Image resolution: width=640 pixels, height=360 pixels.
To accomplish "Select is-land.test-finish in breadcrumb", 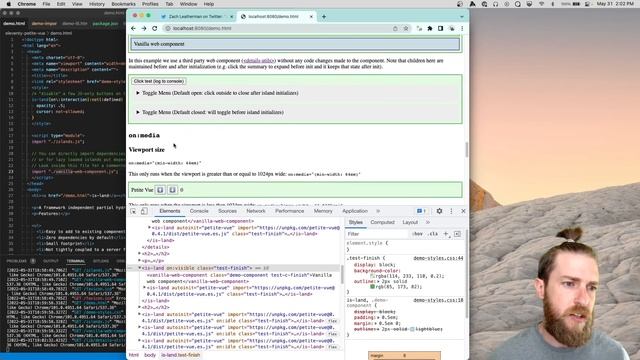I will point(181,355).
